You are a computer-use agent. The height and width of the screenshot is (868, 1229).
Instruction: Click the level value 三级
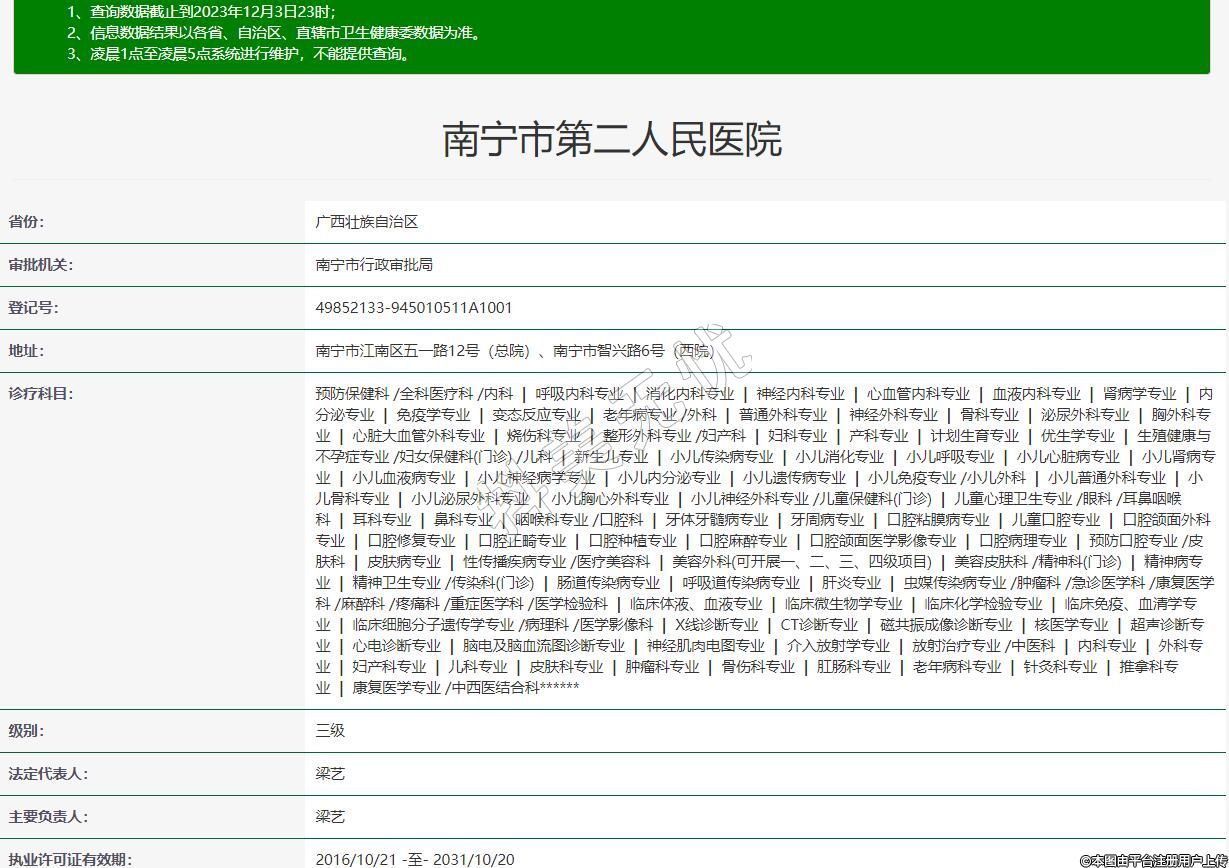330,731
